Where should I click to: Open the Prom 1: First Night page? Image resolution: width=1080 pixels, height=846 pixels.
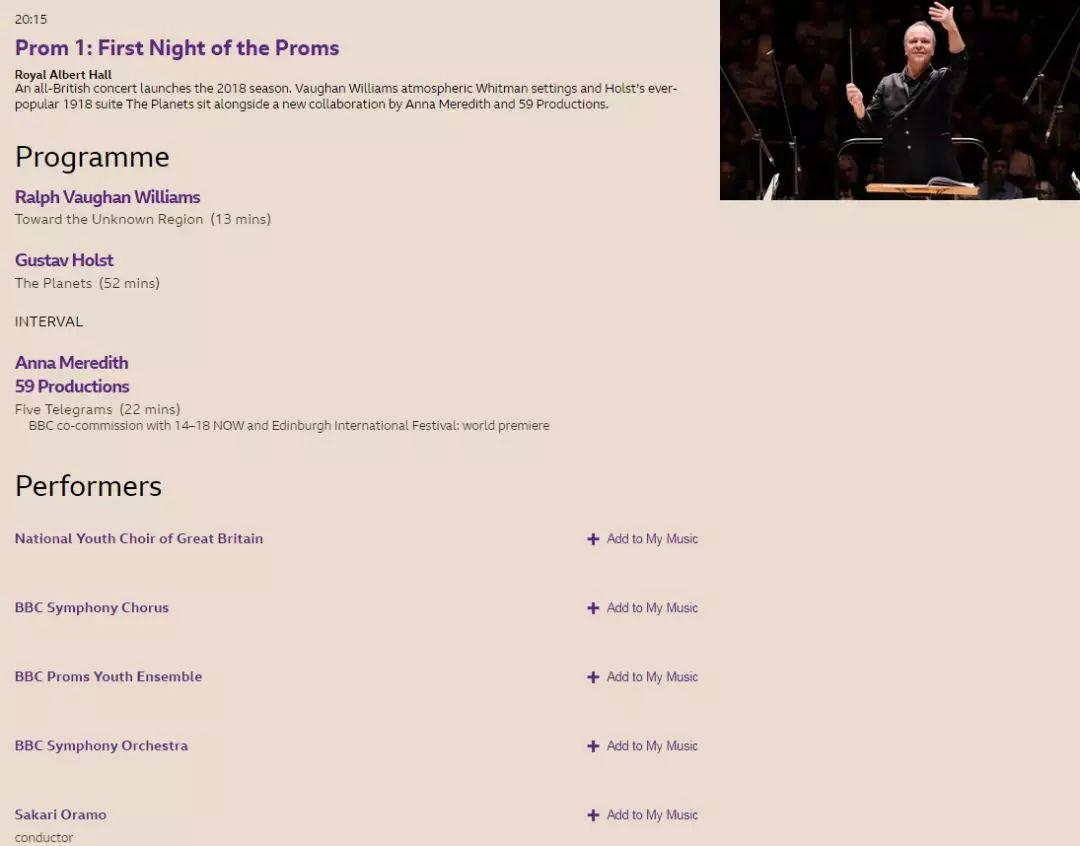pos(177,48)
